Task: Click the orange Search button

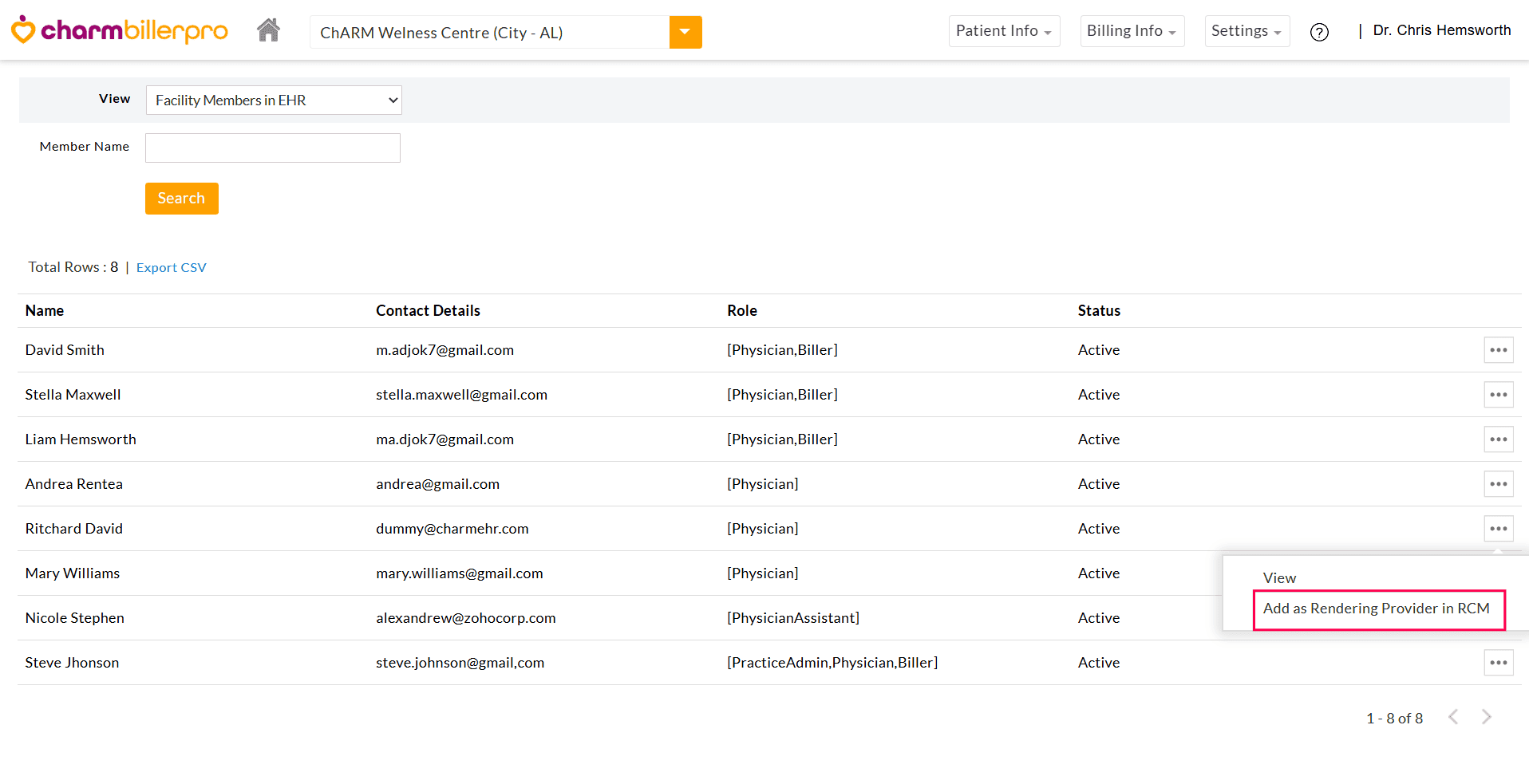Action: (181, 199)
